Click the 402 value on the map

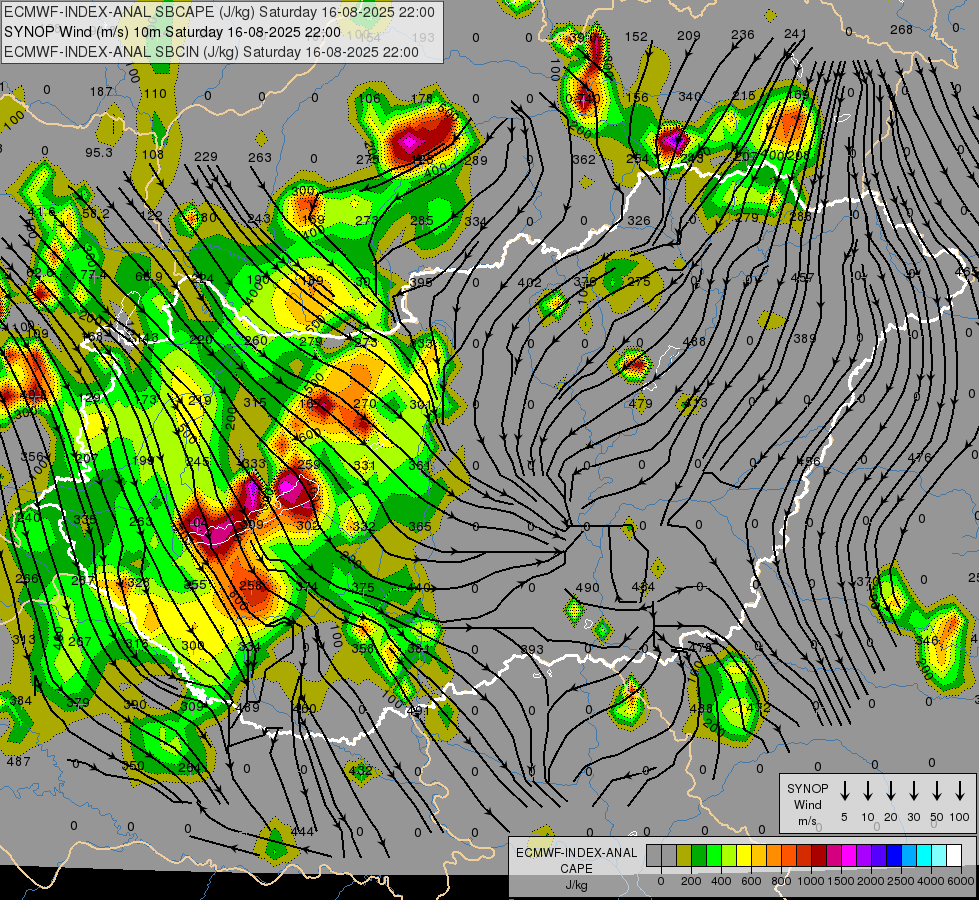pyautogui.click(x=529, y=282)
